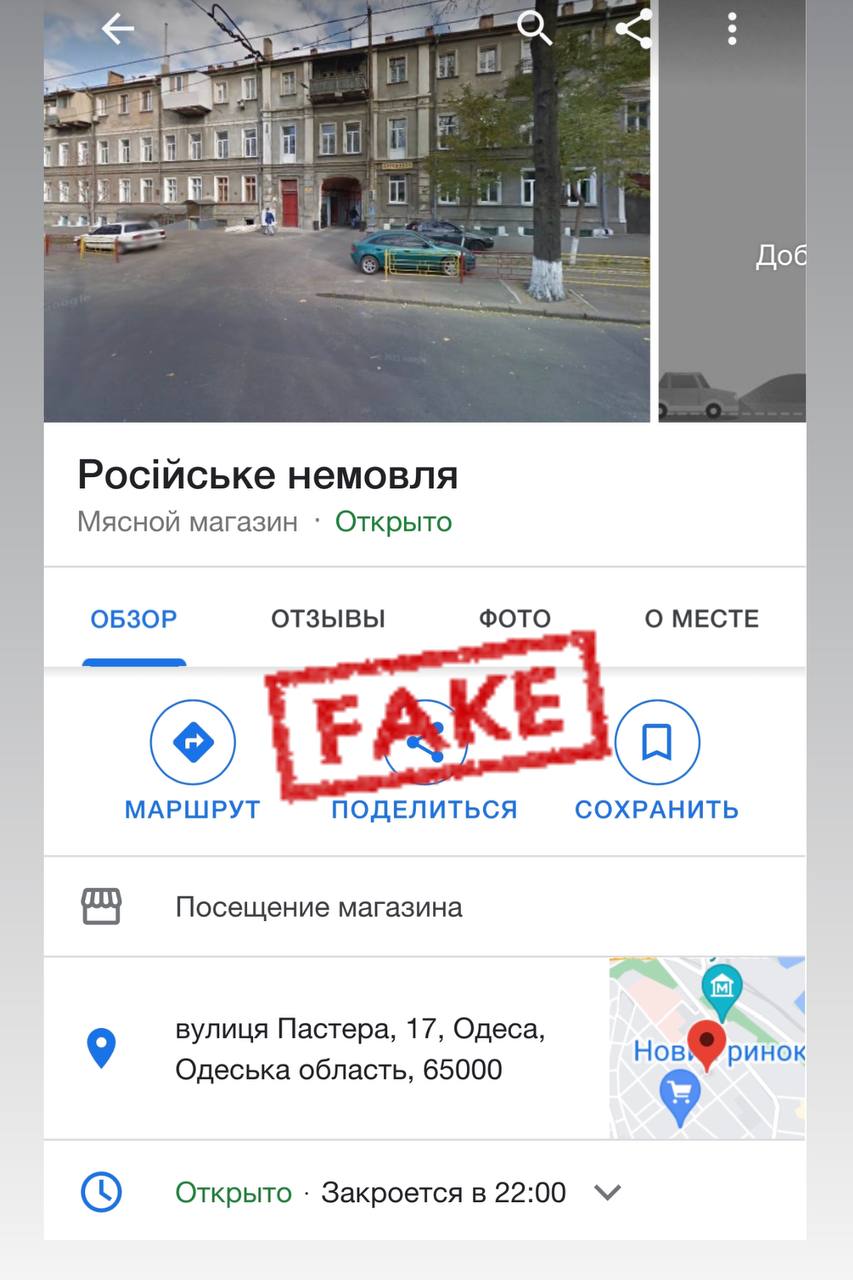Tap the storefront icon beside Посещение магазина
This screenshot has width=853, height=1280.
click(x=101, y=907)
